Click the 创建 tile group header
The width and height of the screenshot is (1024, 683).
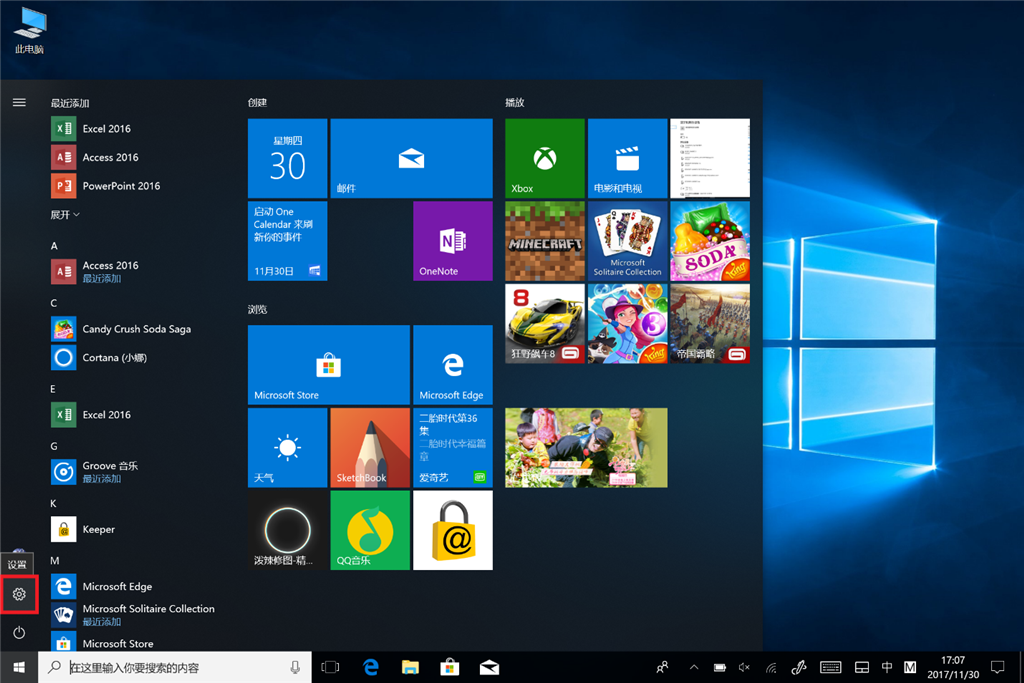tap(257, 103)
